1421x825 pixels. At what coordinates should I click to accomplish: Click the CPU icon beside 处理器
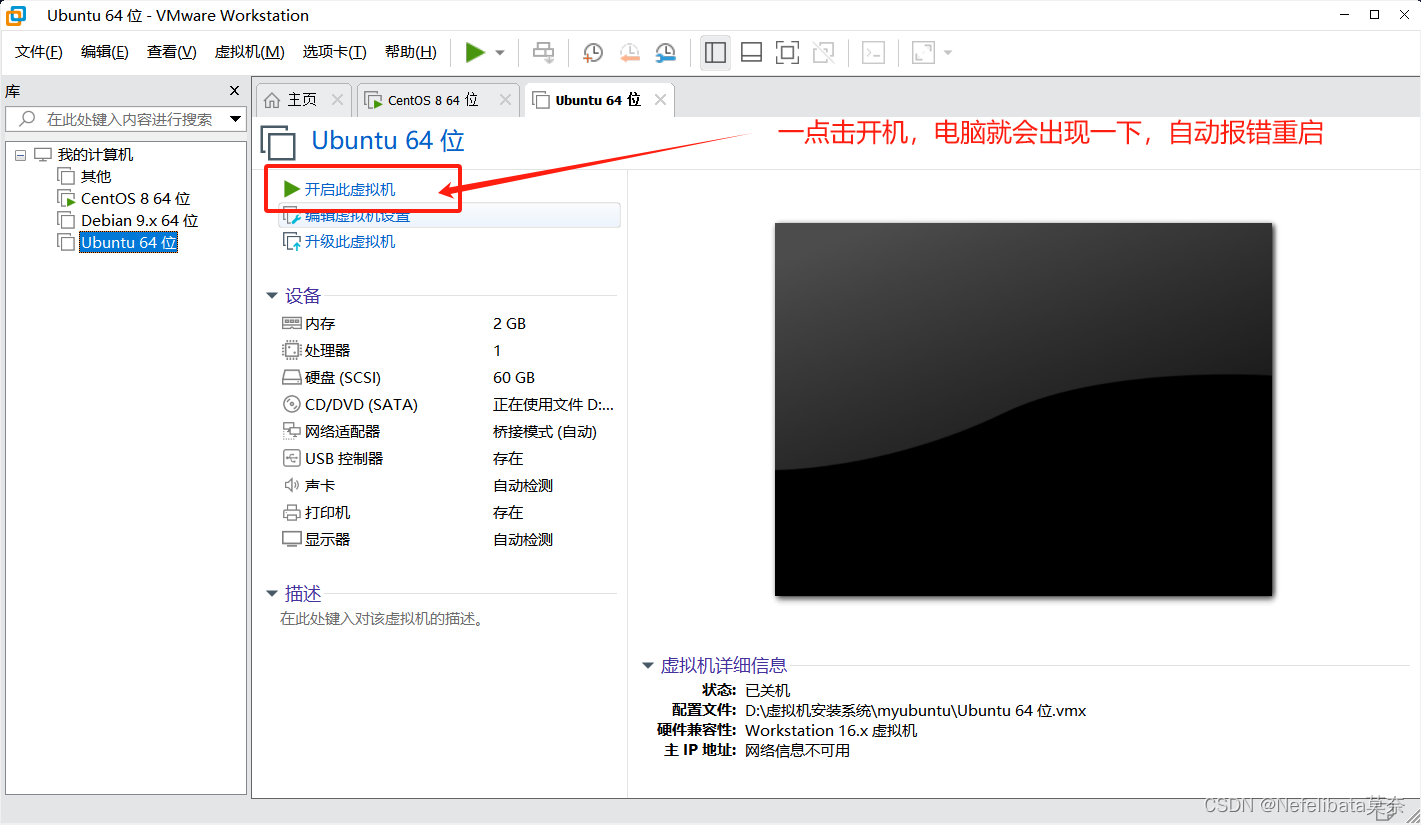(292, 351)
